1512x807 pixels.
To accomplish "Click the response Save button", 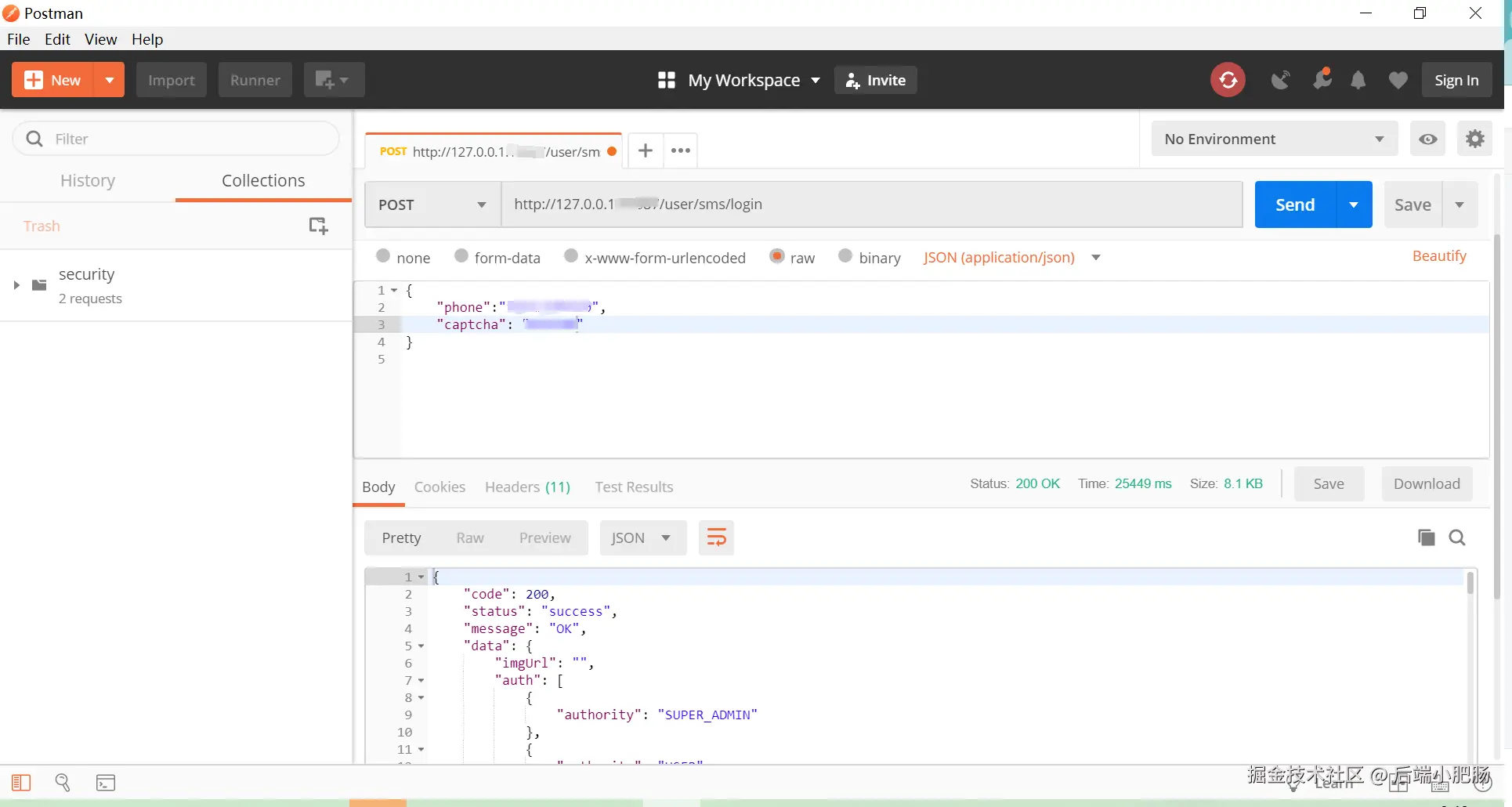I will (1329, 483).
